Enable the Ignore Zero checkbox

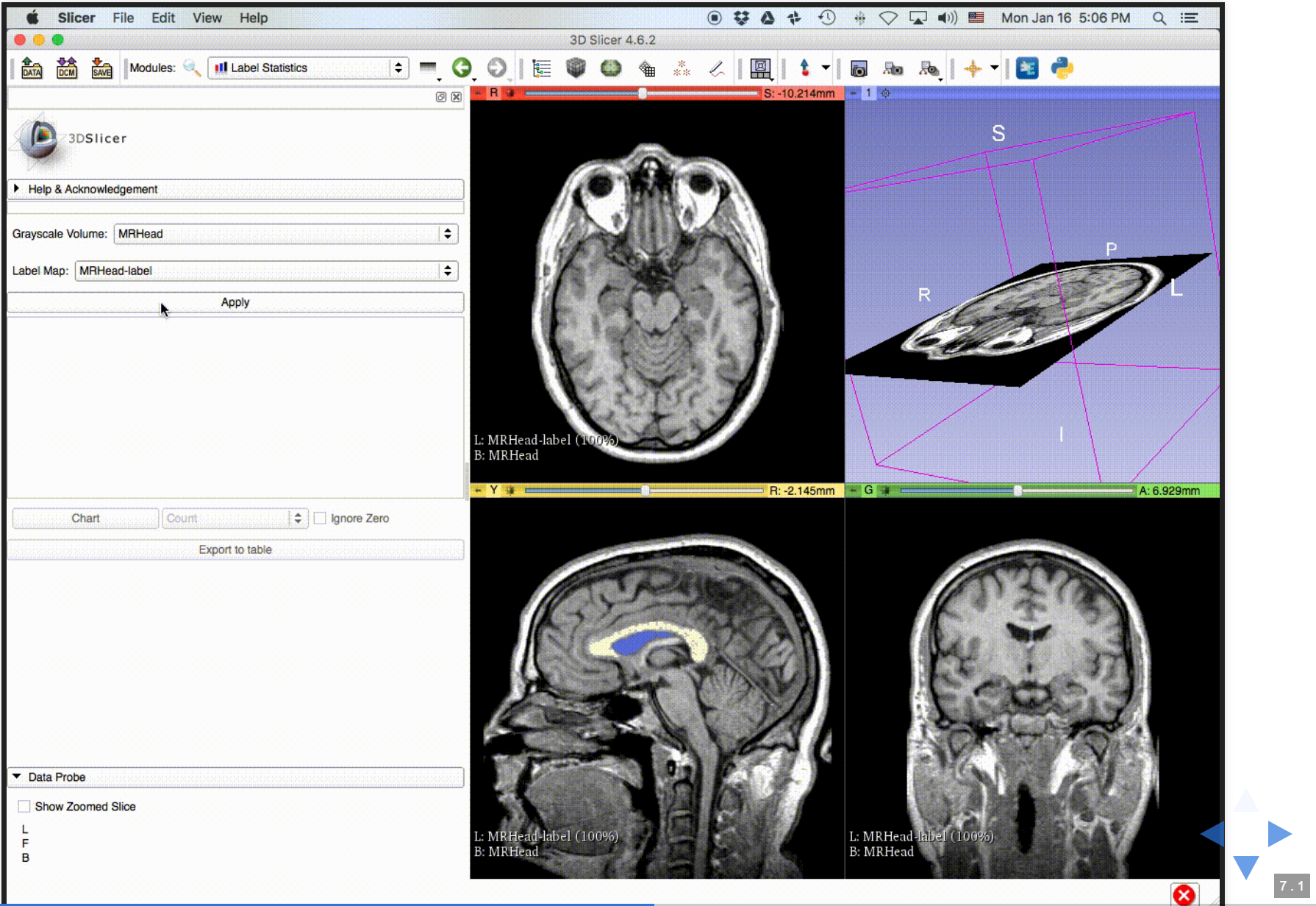(x=321, y=518)
